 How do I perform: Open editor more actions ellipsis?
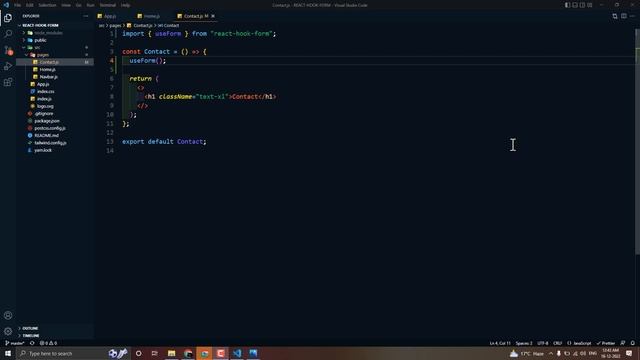pos(632,16)
